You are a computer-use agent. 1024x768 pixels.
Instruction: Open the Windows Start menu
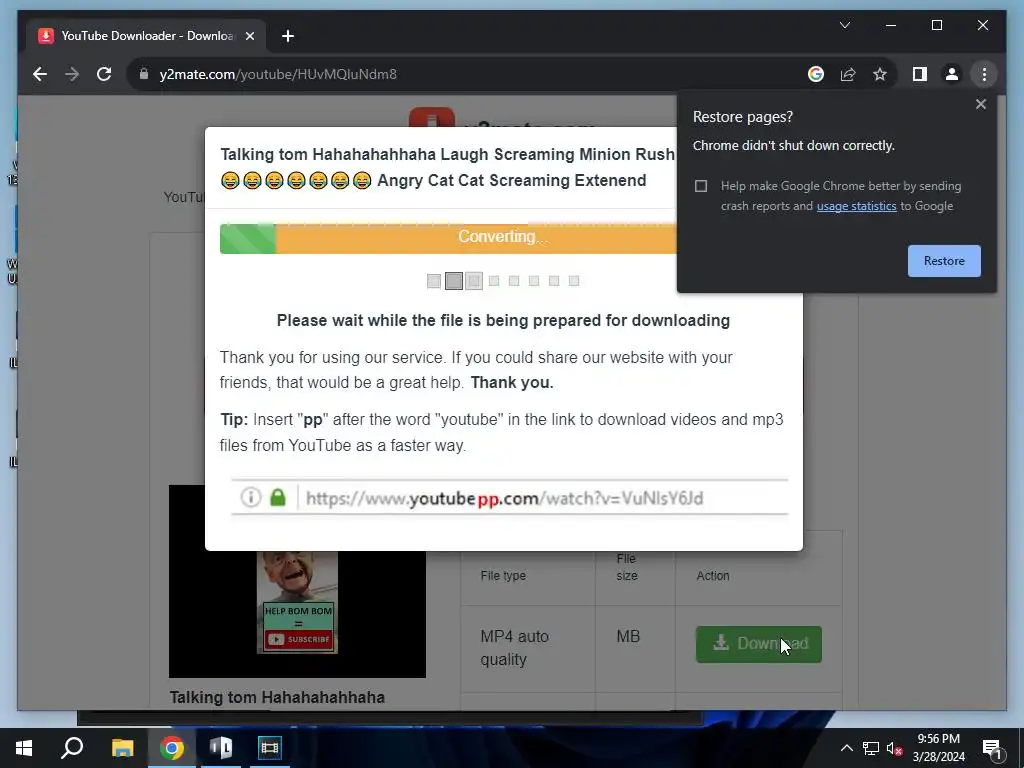[24, 748]
